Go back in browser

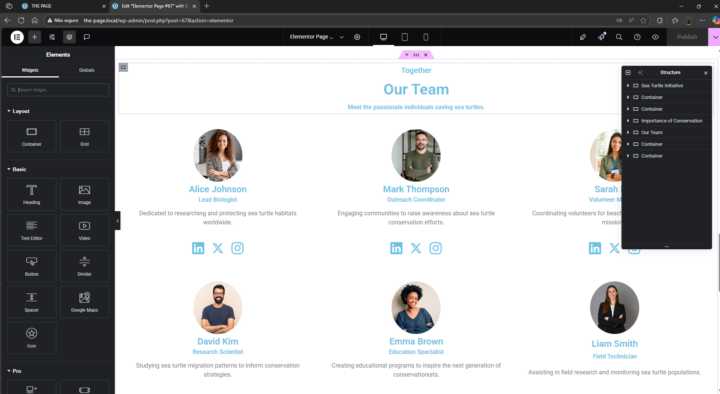click(7, 20)
